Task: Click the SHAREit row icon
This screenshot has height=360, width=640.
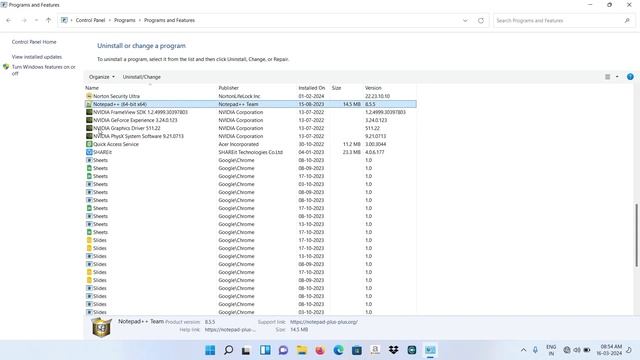Action: 89,152
